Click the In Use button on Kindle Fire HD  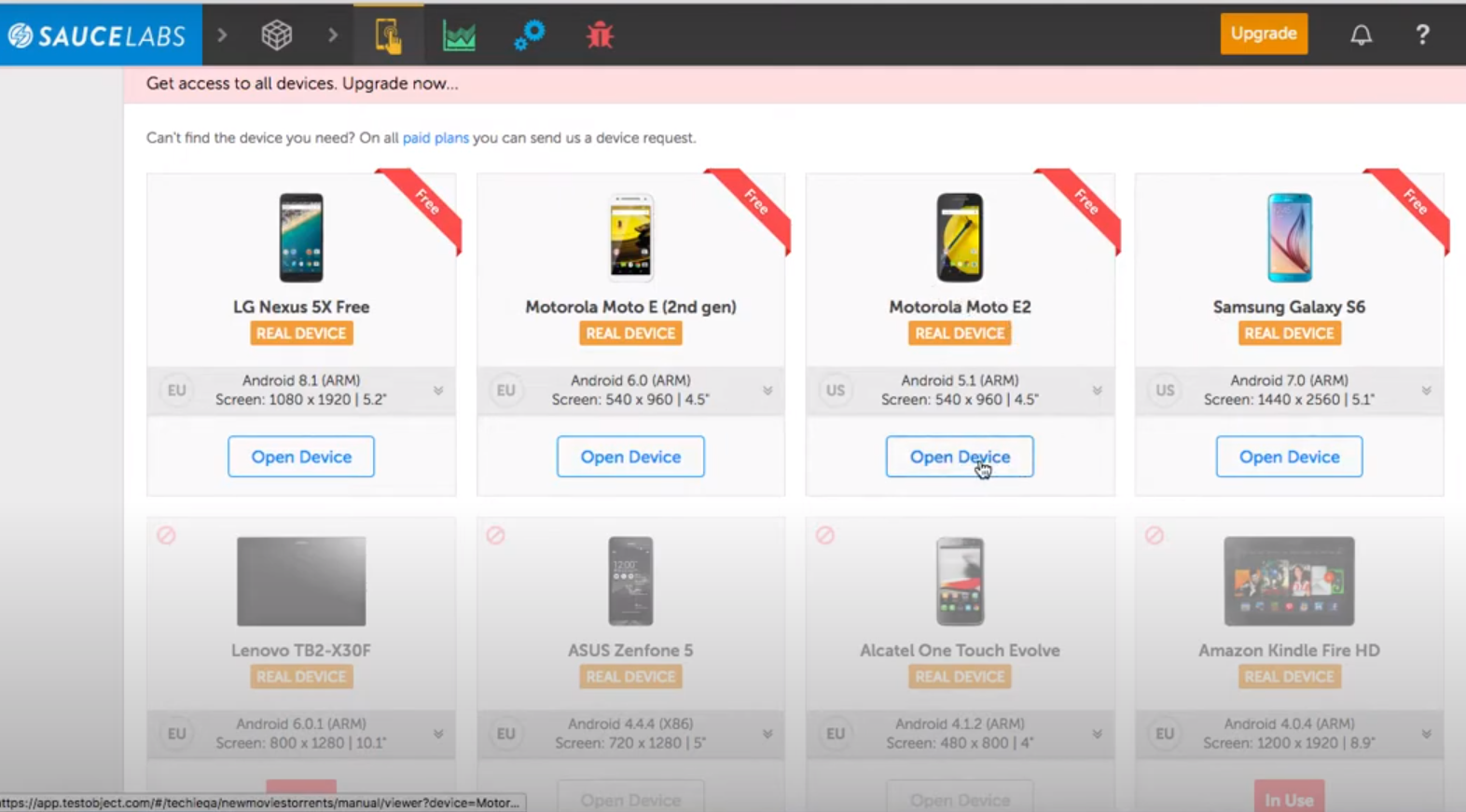pyautogui.click(x=1289, y=797)
